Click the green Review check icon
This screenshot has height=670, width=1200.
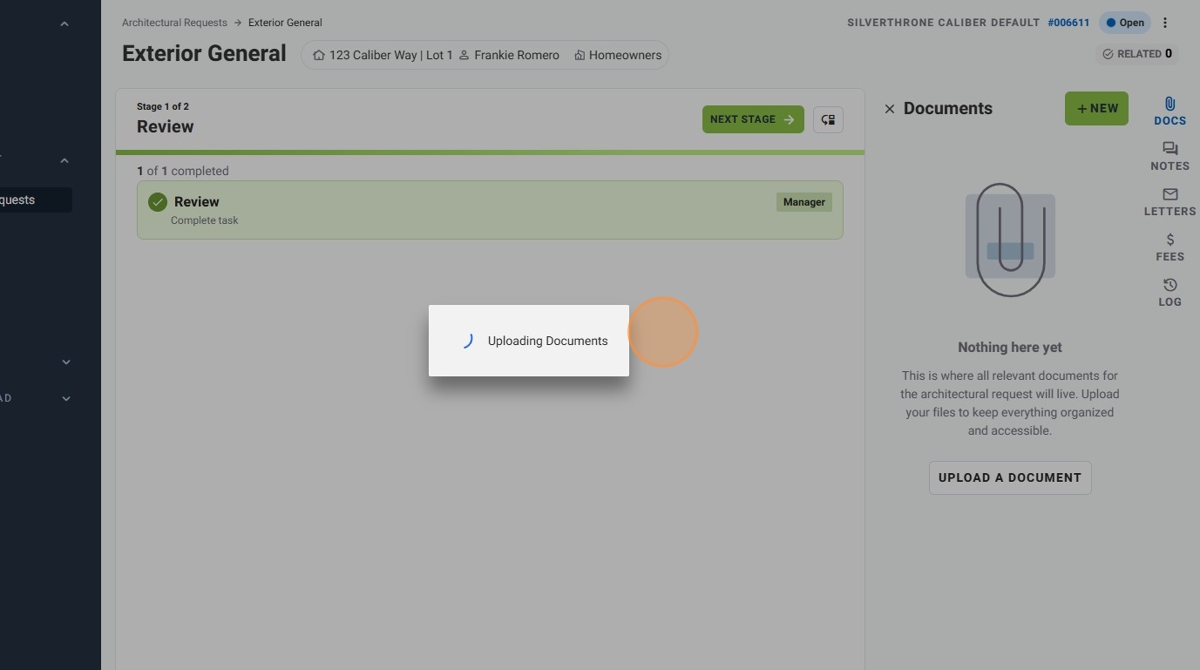[x=157, y=202]
